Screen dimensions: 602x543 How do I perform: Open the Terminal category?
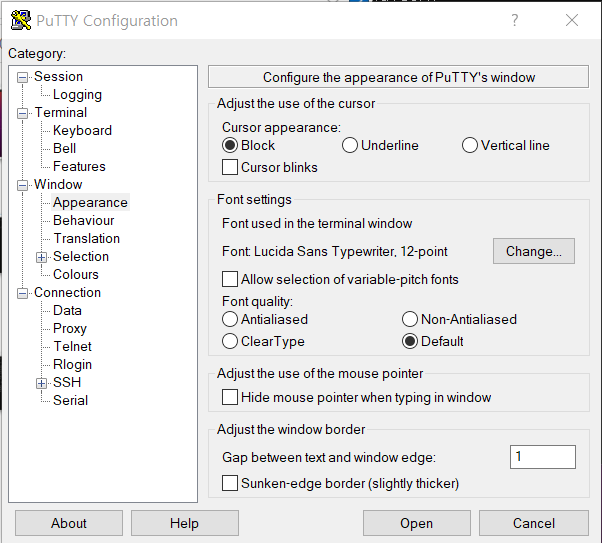click(61, 113)
